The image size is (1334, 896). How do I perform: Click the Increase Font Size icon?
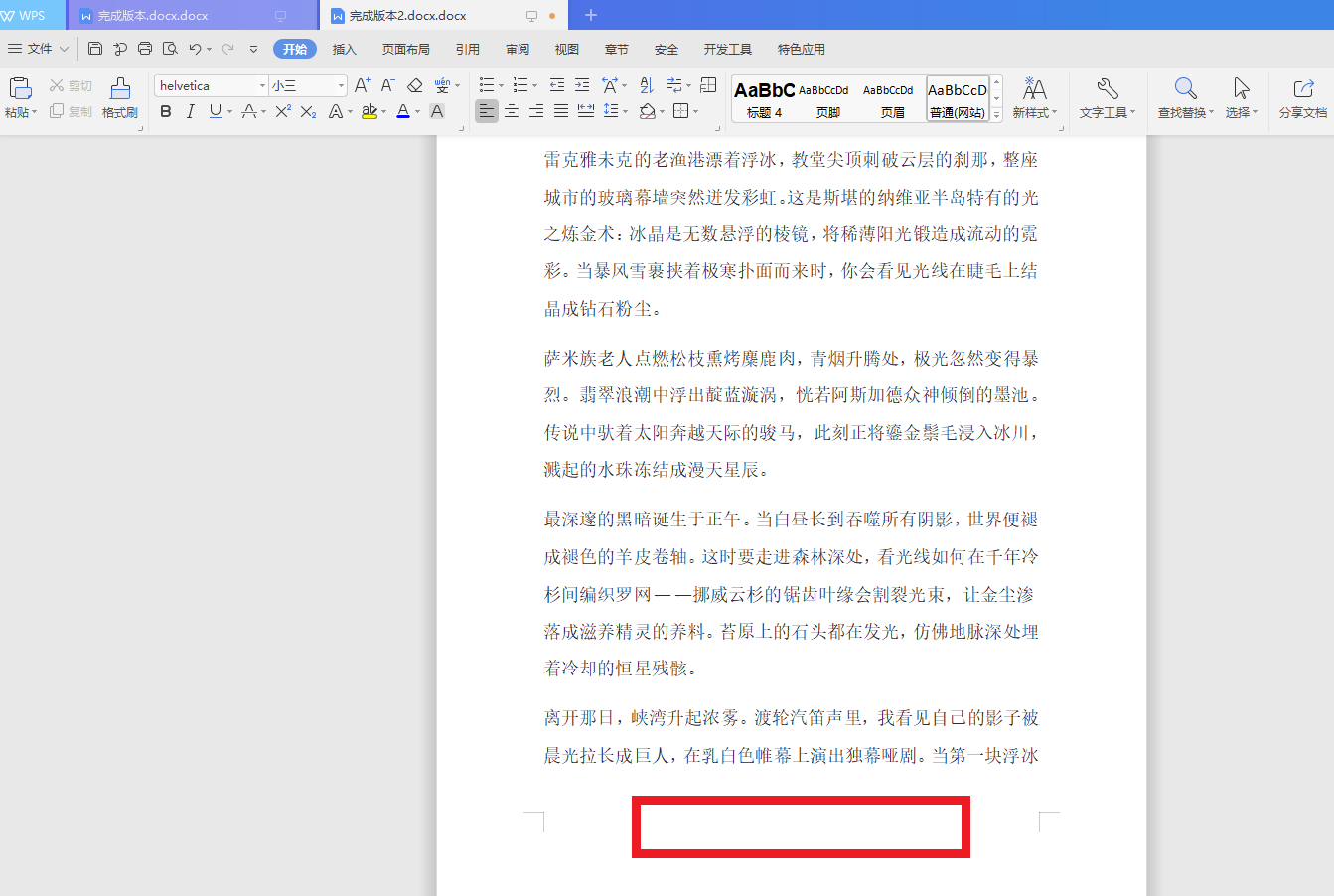point(361,85)
